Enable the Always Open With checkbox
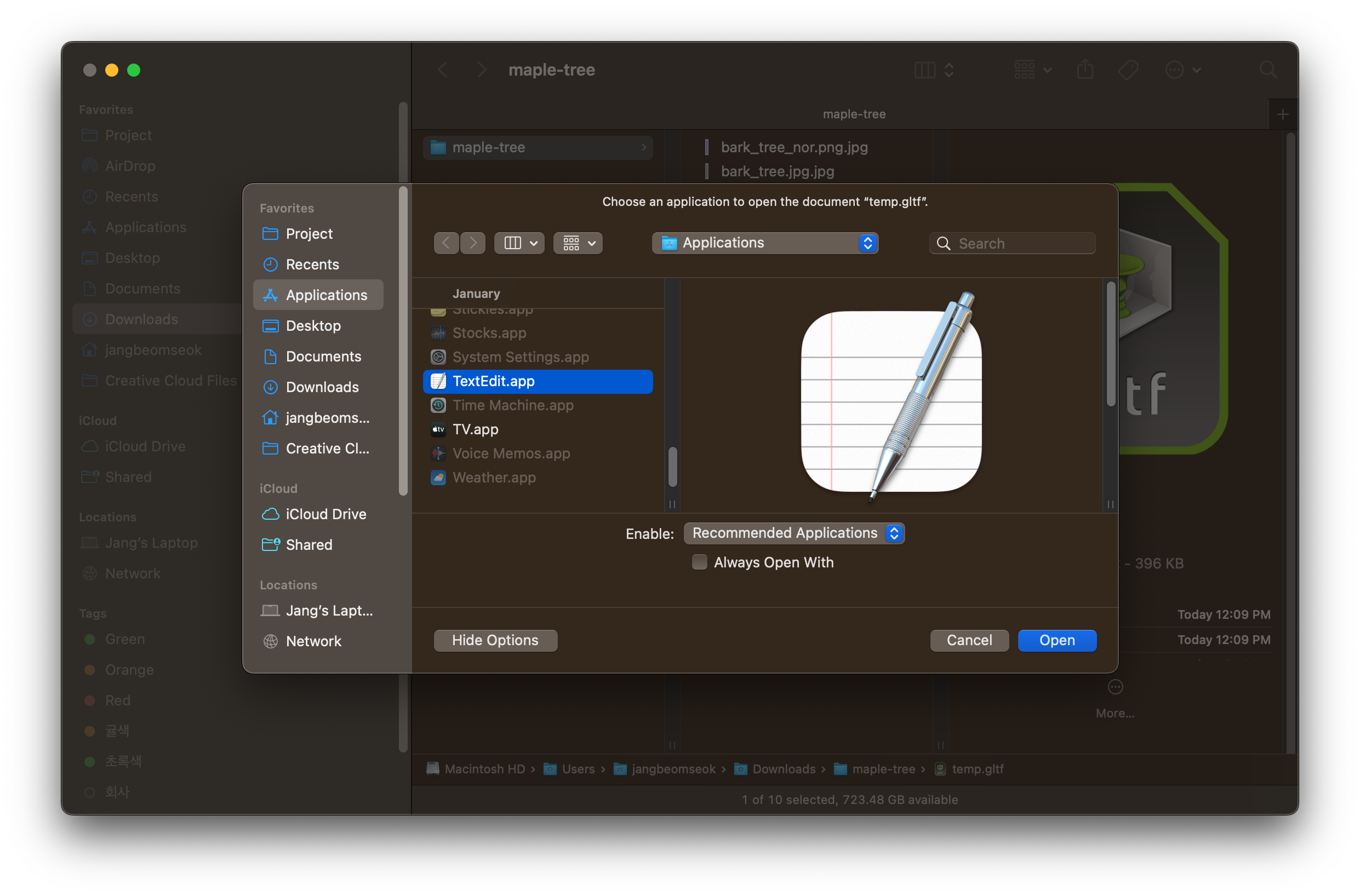This screenshot has height=896, width=1360. coord(699,562)
